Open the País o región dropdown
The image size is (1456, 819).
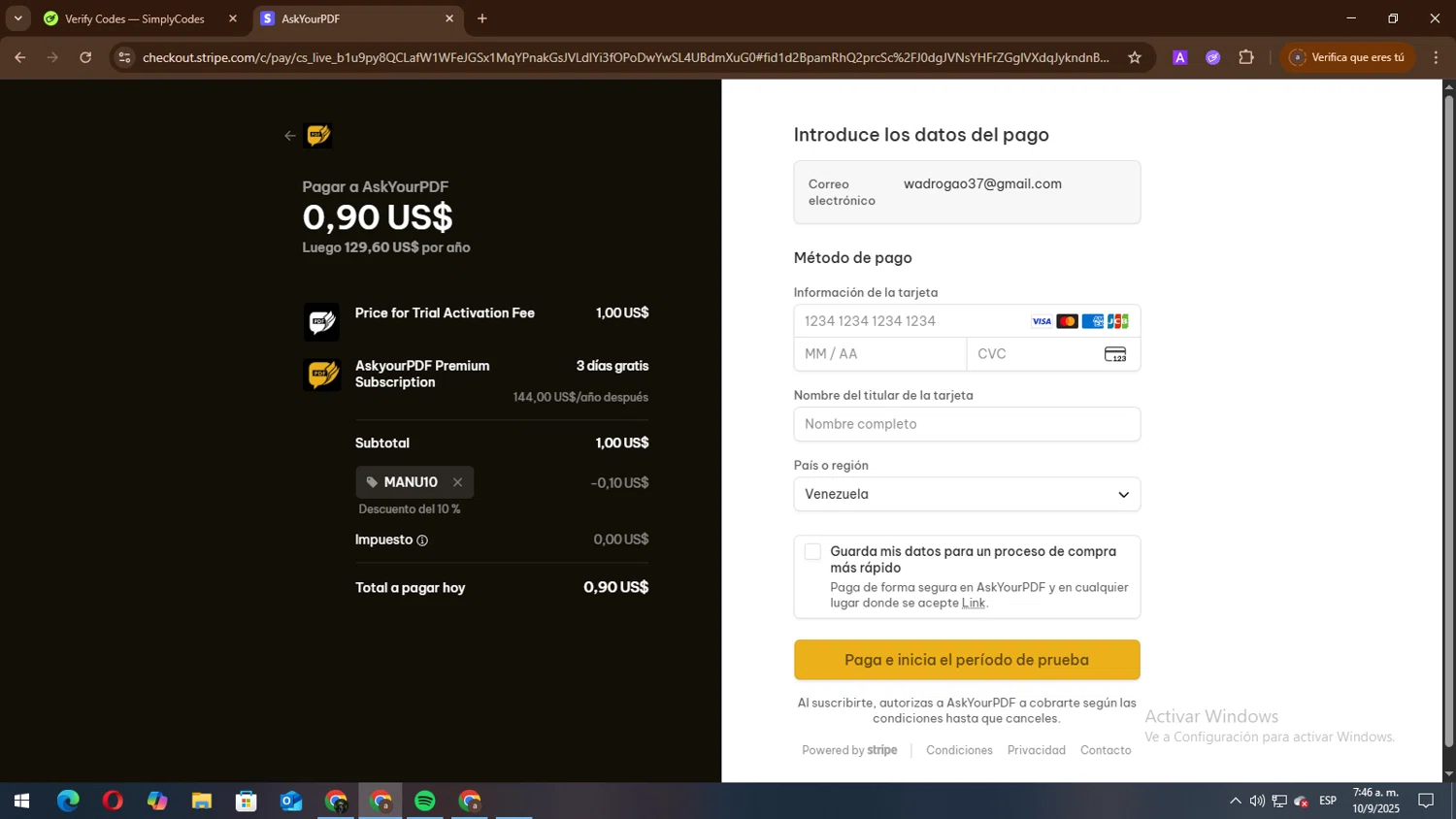(x=967, y=494)
